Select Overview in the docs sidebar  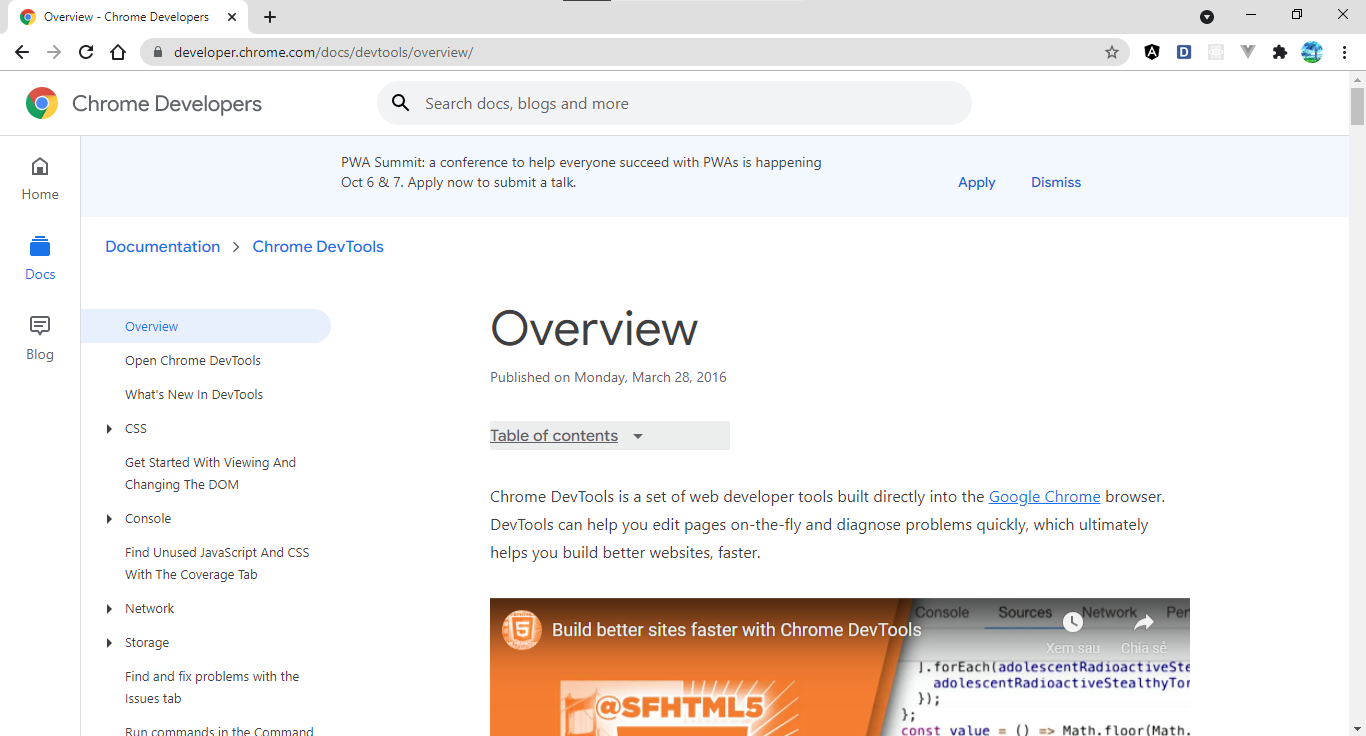click(x=205, y=327)
